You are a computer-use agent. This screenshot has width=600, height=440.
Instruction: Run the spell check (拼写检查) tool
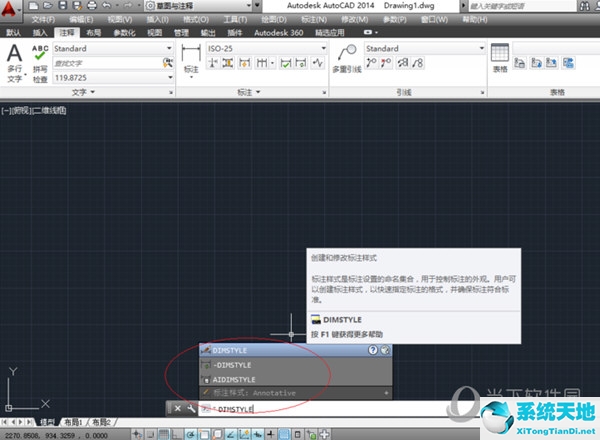pyautogui.click(x=40, y=60)
